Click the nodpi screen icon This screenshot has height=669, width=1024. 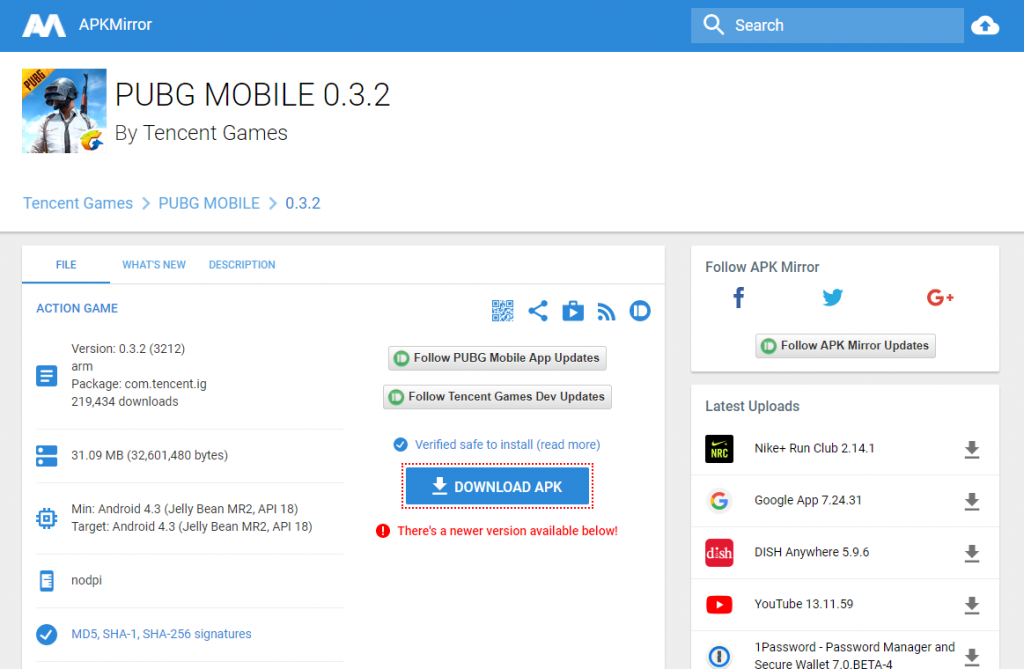tap(46, 580)
